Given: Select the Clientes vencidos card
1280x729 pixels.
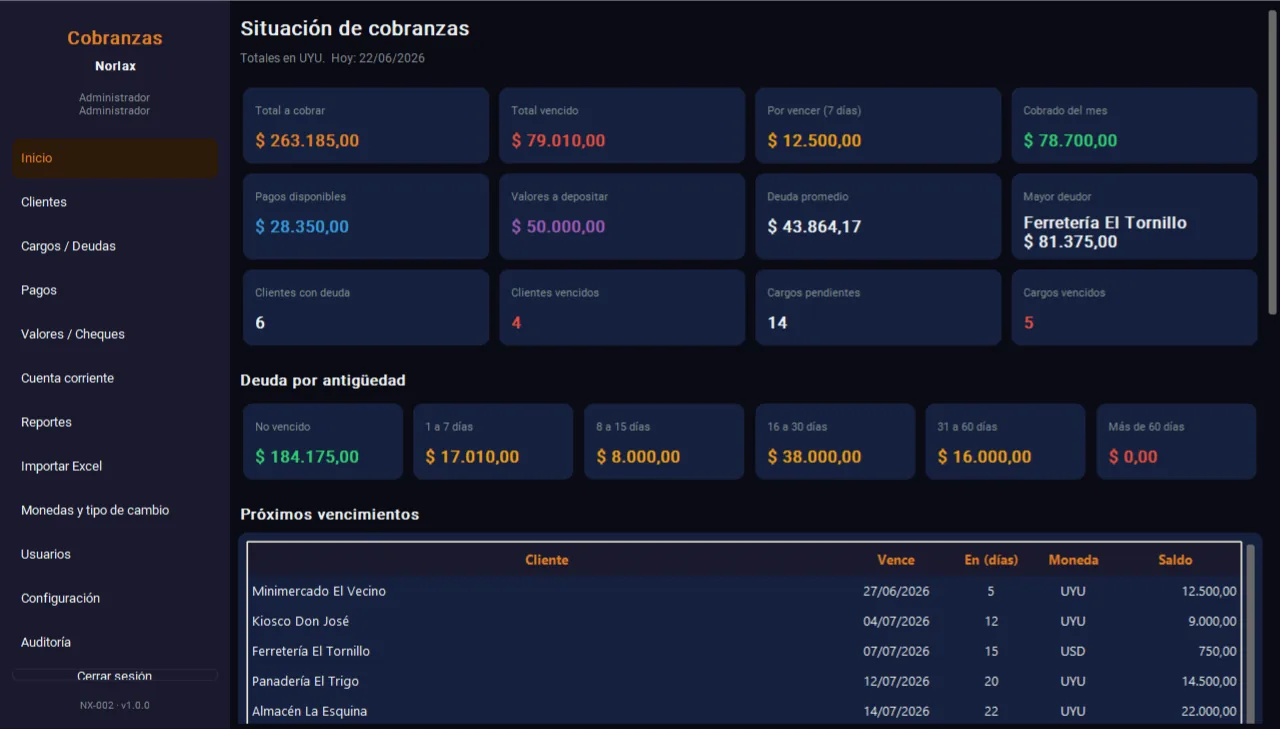Looking at the screenshot, I should (x=622, y=308).
